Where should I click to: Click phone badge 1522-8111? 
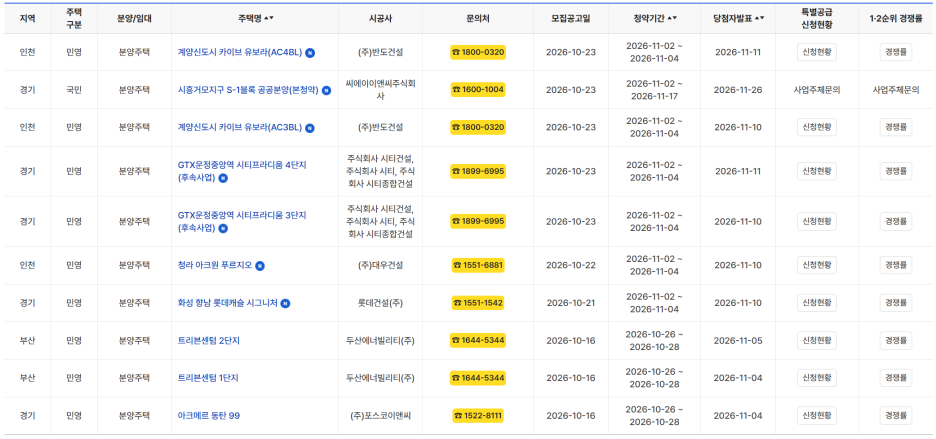pyautogui.click(x=478, y=416)
